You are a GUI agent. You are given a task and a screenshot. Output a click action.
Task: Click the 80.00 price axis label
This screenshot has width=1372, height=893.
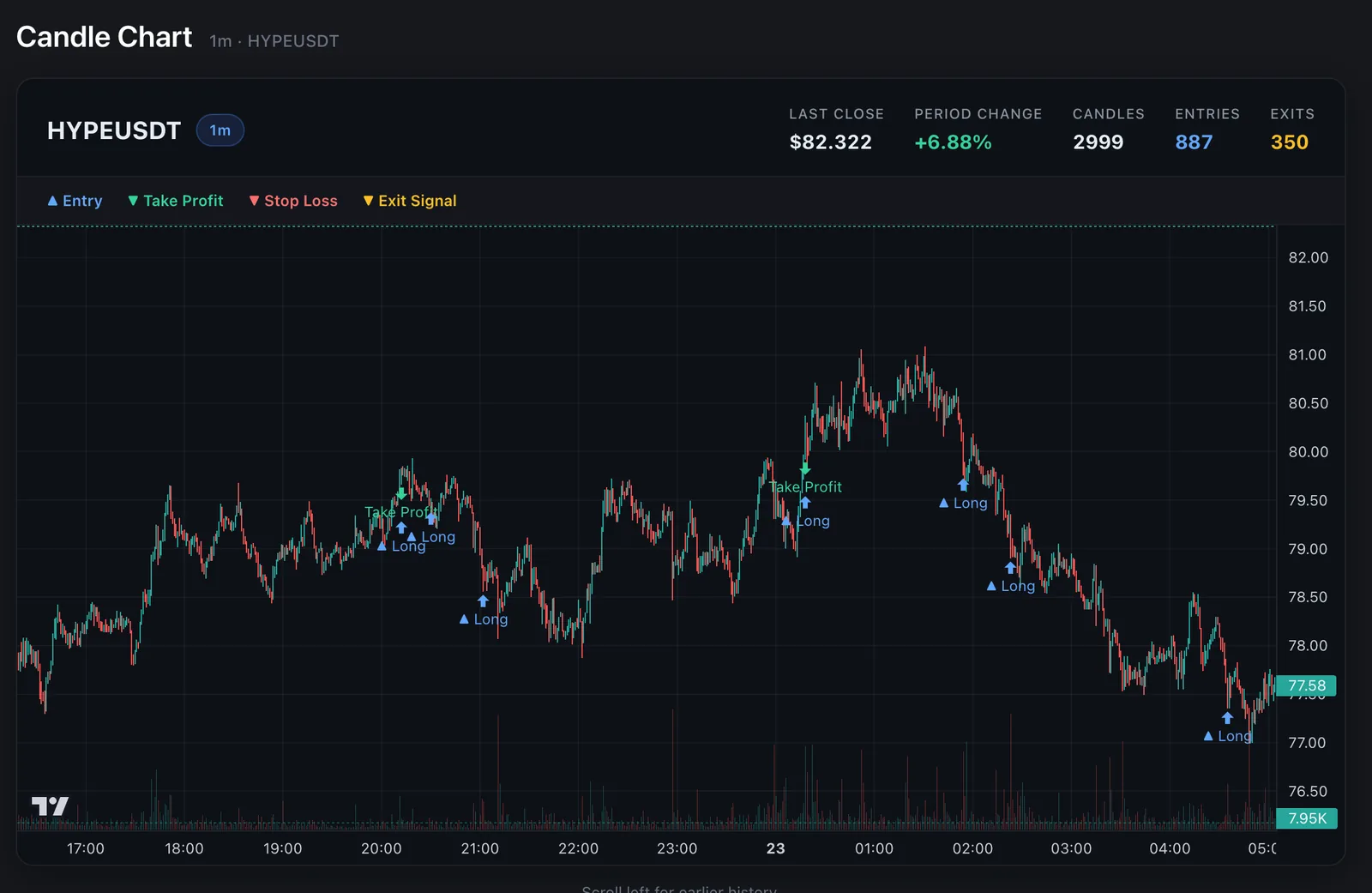(x=1308, y=451)
